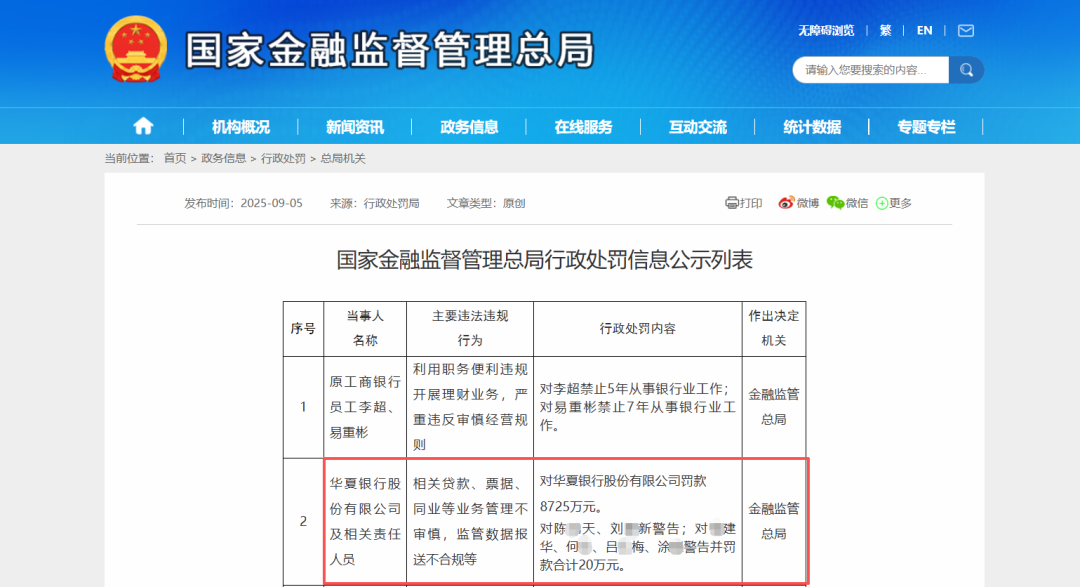
Task: Click the 主要违法违规行为 column header
Action: click(x=470, y=329)
